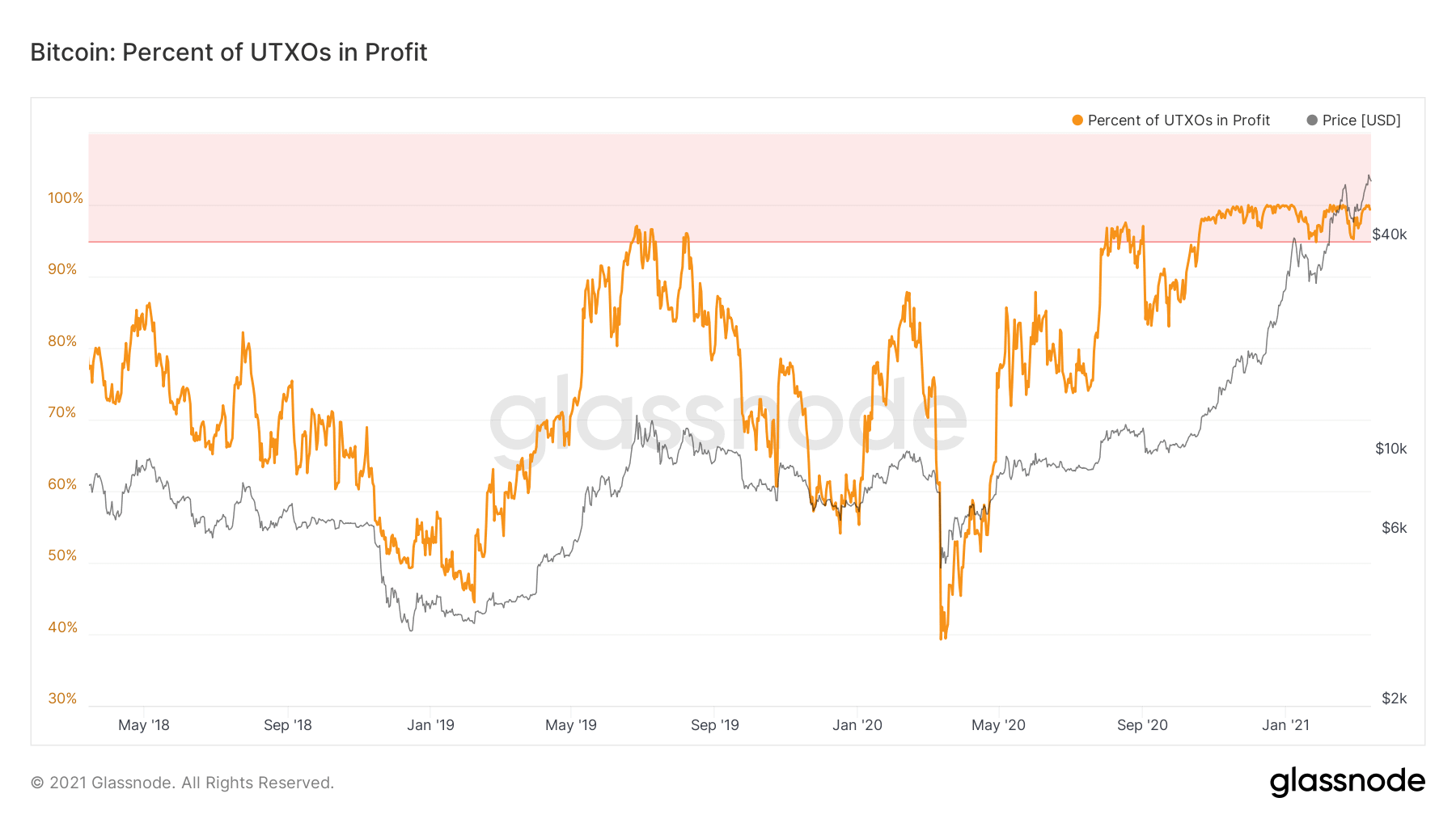Click the glassnode watermark in chart center

[728, 419]
